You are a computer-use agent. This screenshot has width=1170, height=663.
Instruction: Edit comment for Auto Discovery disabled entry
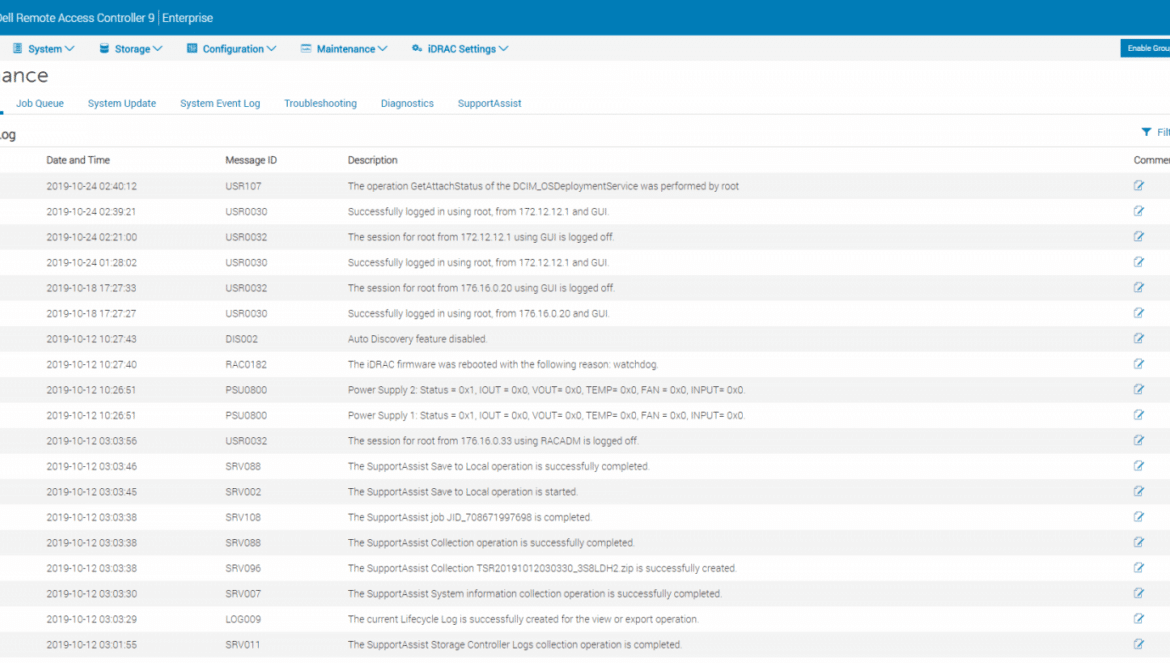pyautogui.click(x=1139, y=339)
